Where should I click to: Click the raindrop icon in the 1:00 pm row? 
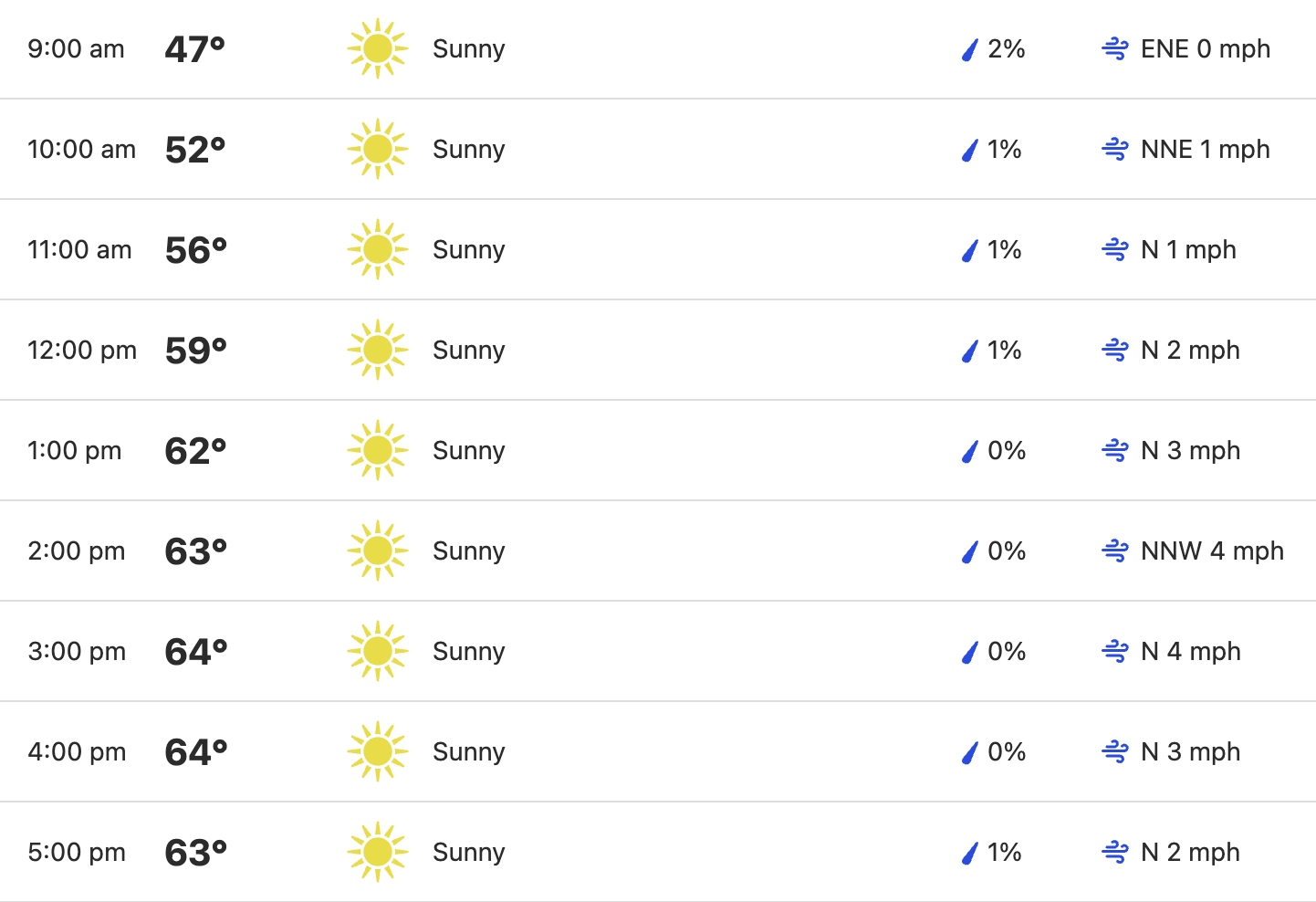[970, 451]
